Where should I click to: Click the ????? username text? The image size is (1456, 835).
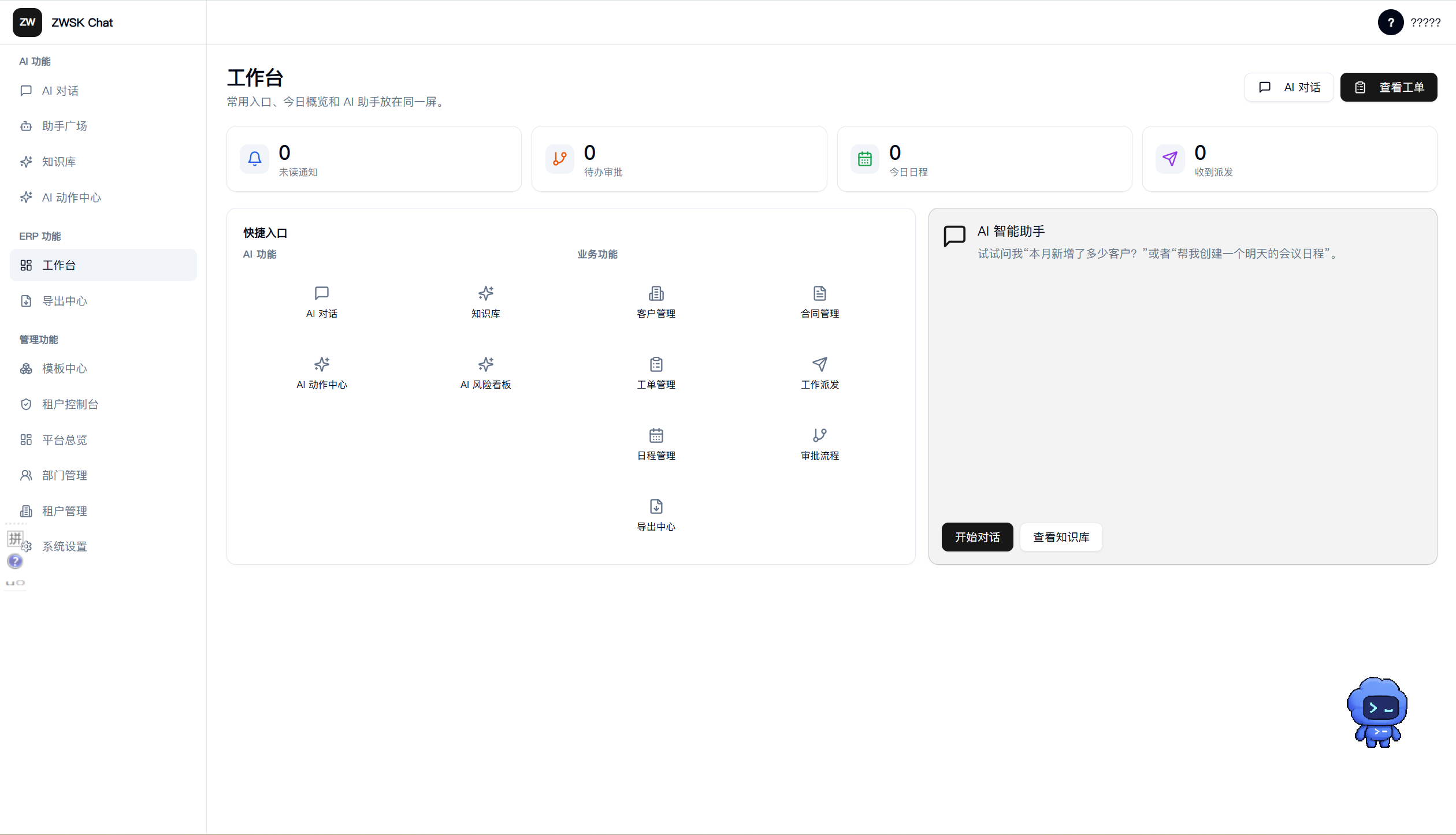point(1425,23)
